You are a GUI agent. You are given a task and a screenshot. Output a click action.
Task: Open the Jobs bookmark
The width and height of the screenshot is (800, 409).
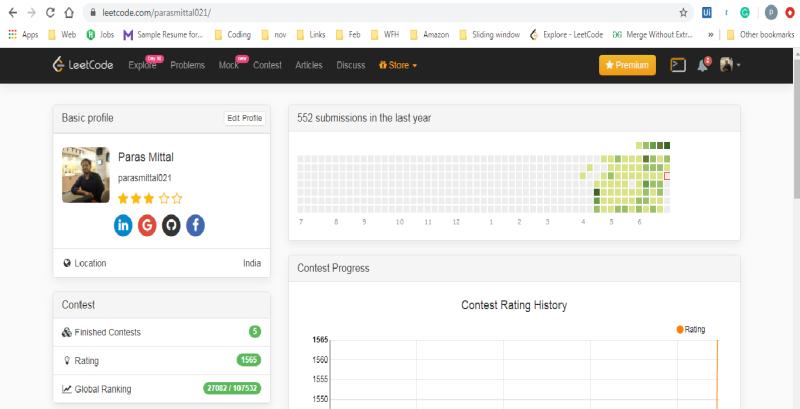click(100, 35)
